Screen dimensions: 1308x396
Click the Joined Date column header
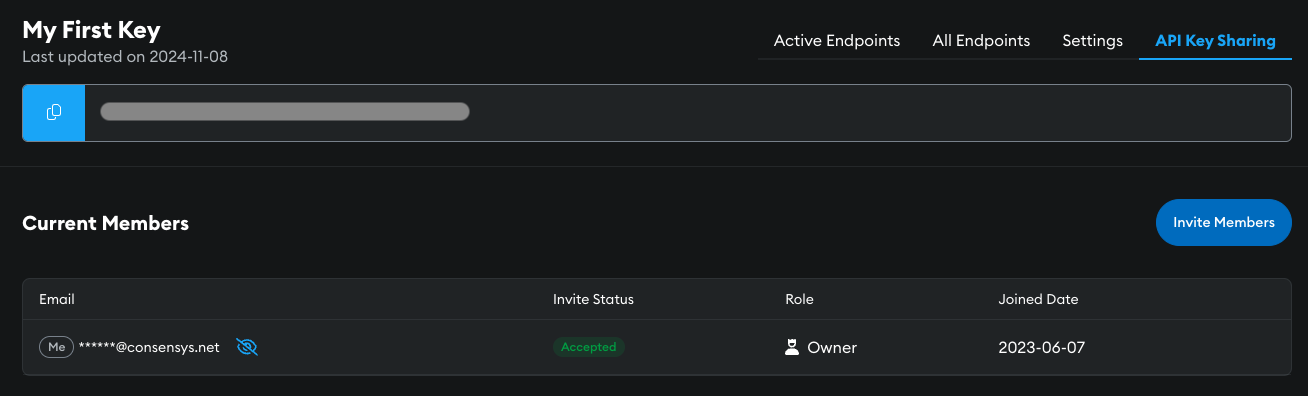pos(1038,299)
